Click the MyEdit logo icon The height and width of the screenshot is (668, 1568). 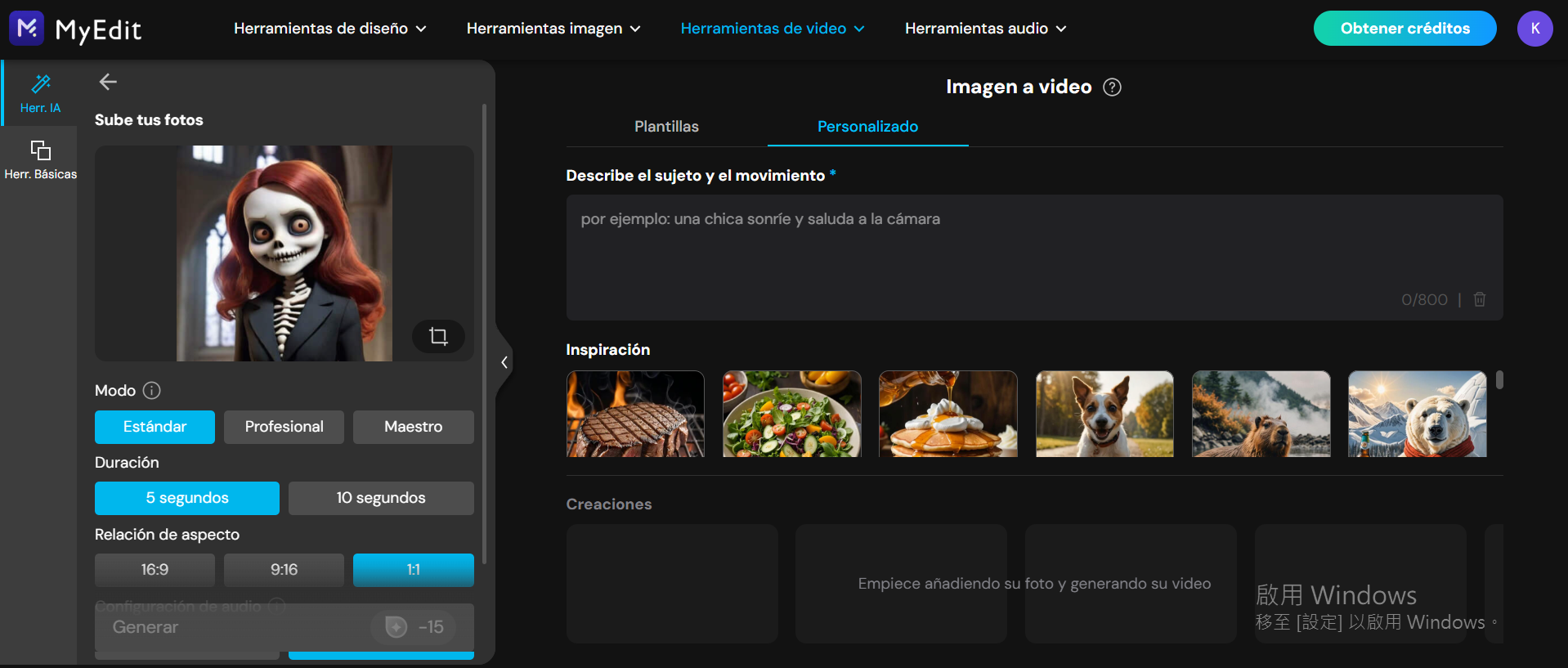pos(26,29)
